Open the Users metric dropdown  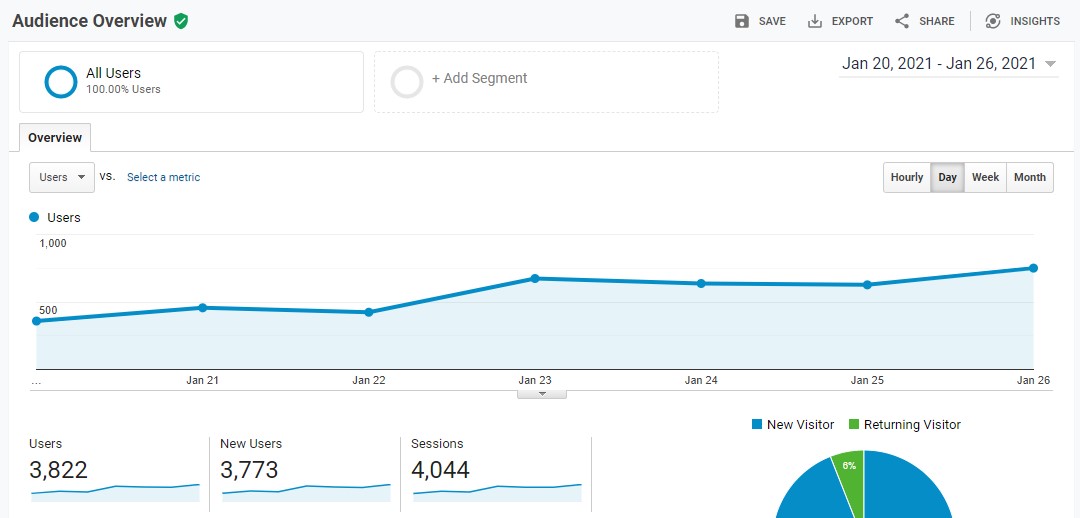(62, 177)
